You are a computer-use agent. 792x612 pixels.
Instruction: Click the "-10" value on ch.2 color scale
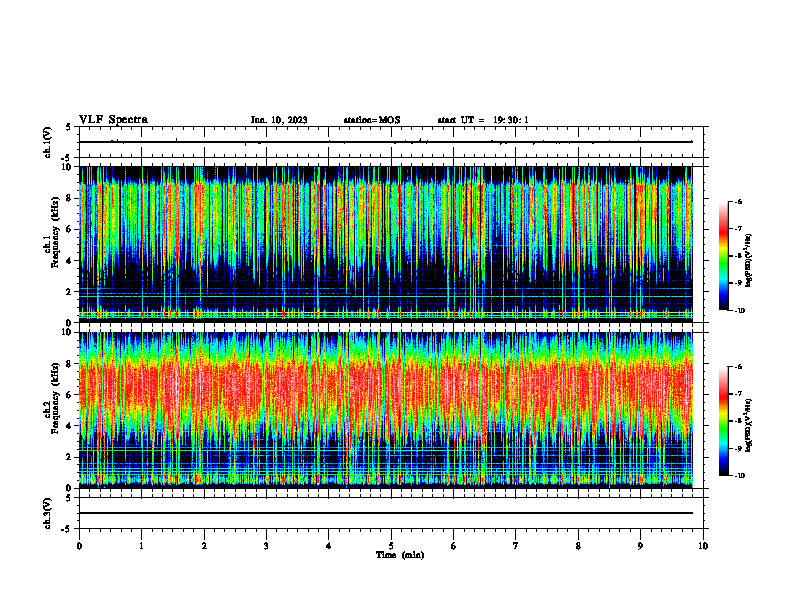739,476
